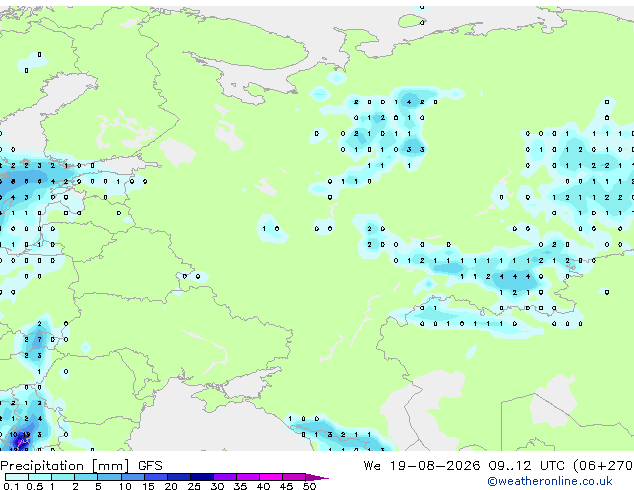
Task: Click the '7' precipitation value on the map
Action: point(39,340)
